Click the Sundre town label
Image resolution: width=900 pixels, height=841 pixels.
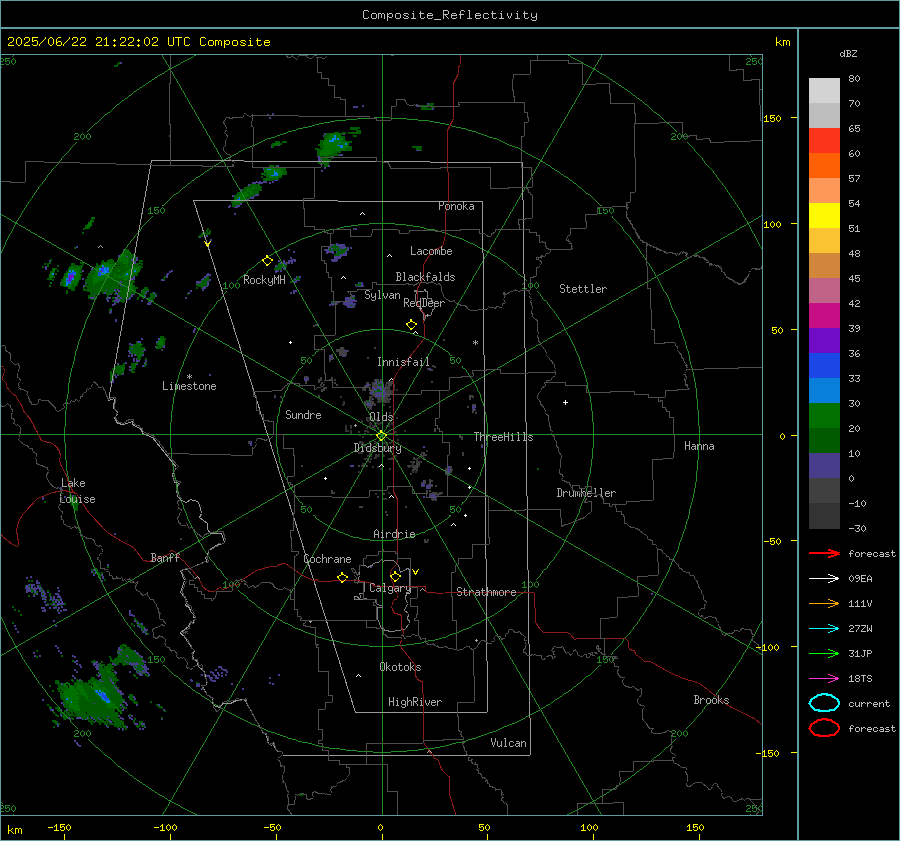click(x=304, y=415)
